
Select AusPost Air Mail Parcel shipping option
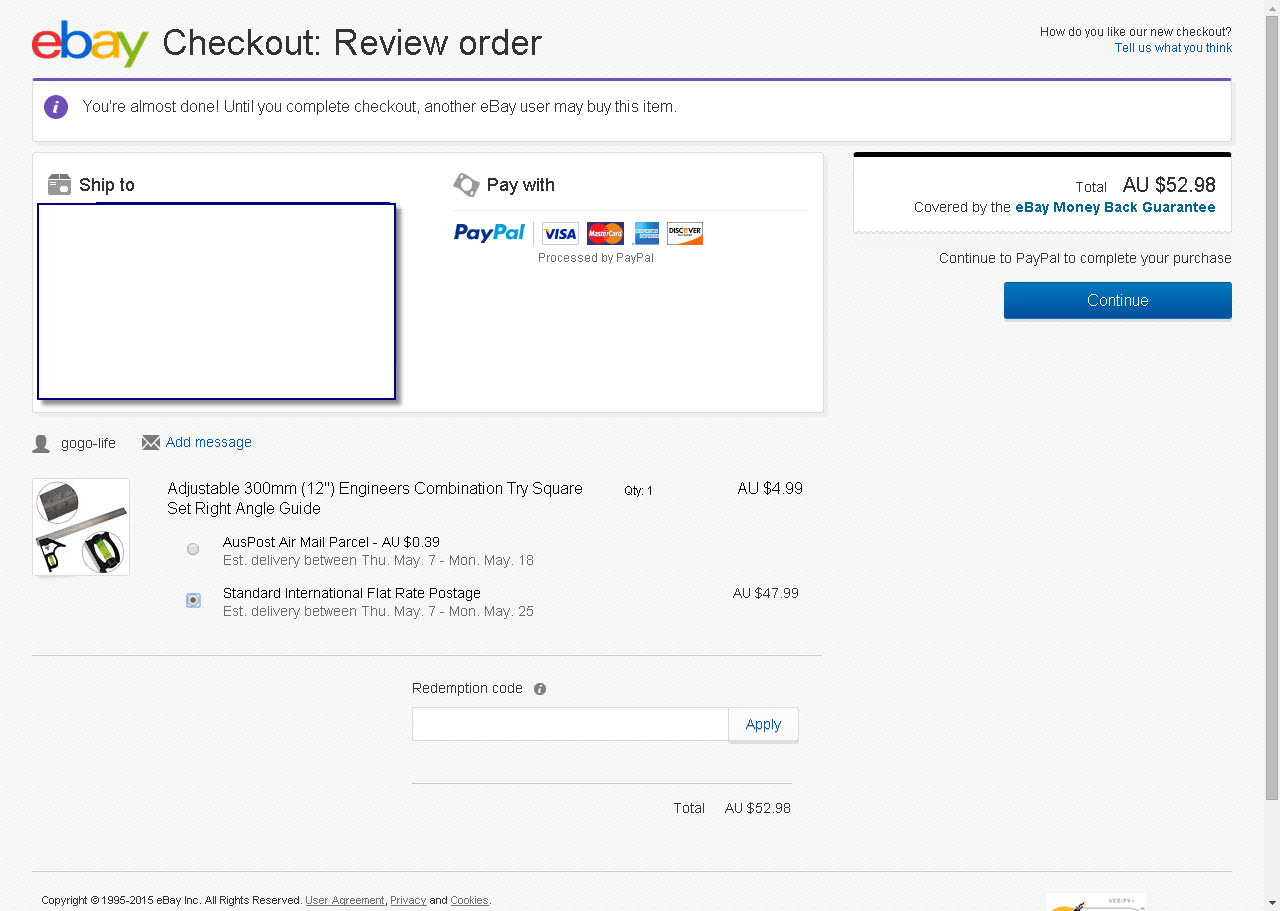(193, 549)
